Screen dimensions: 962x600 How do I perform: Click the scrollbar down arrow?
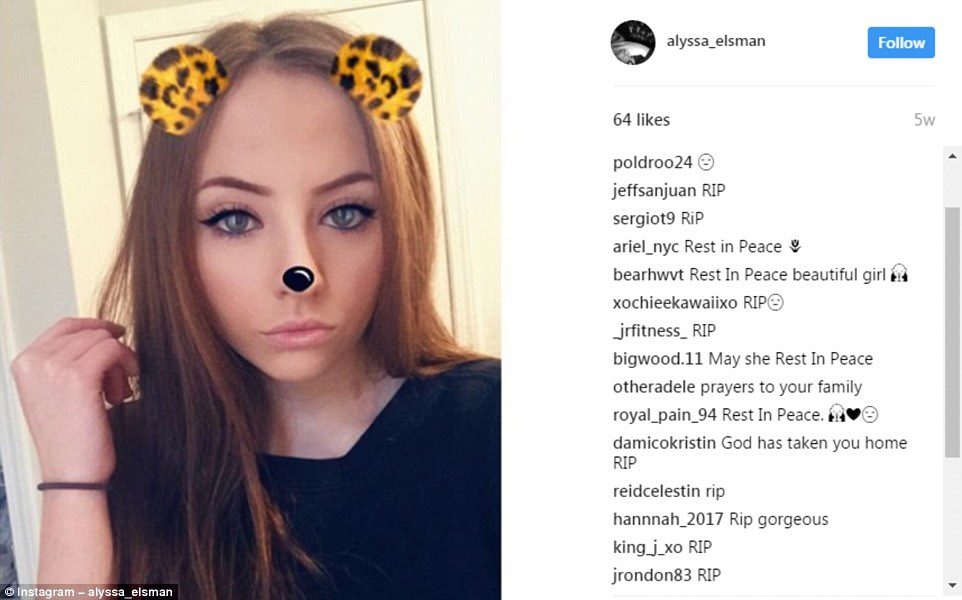[x=952, y=585]
